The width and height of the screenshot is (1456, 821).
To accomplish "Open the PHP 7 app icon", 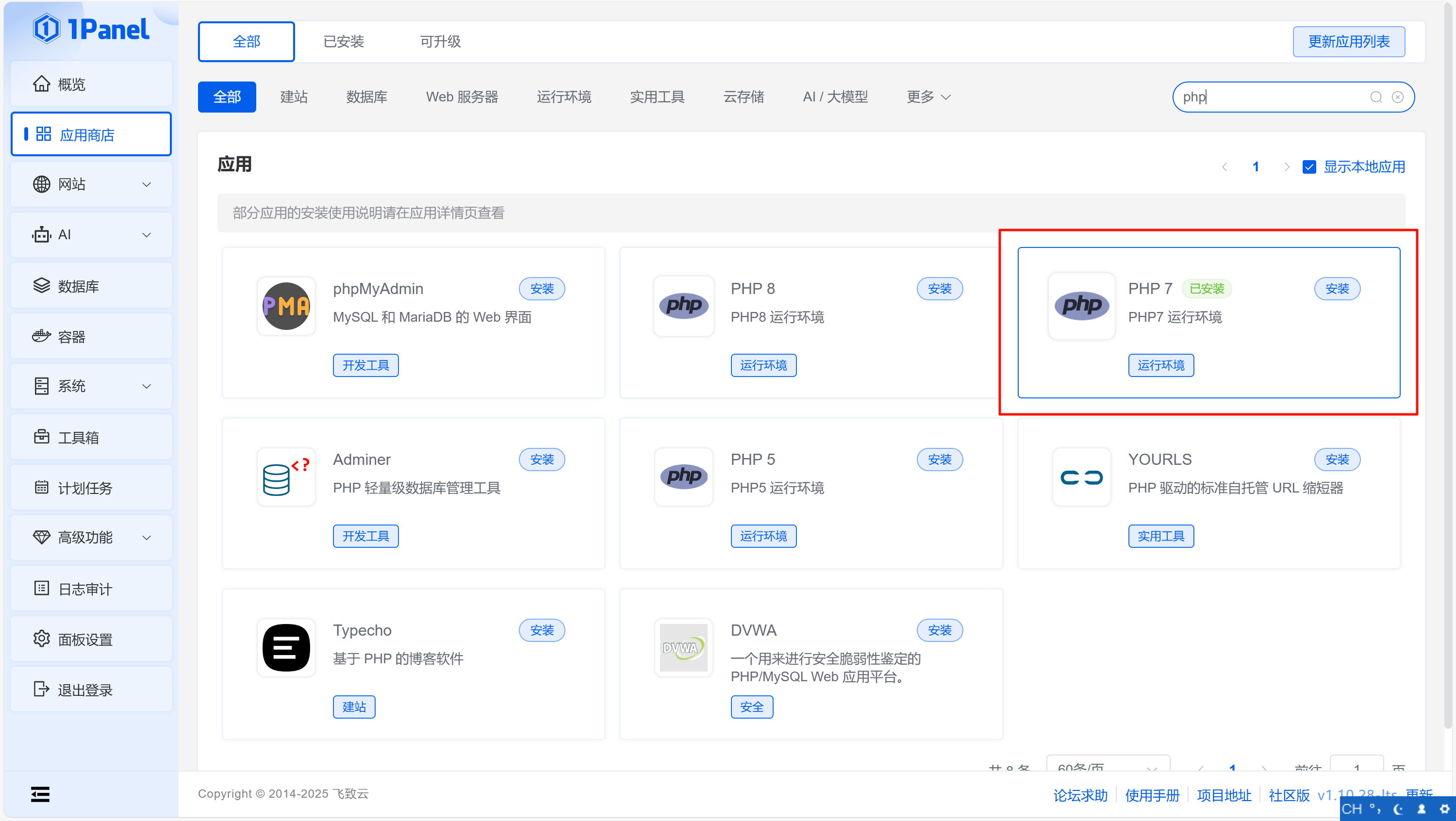I will [x=1081, y=306].
